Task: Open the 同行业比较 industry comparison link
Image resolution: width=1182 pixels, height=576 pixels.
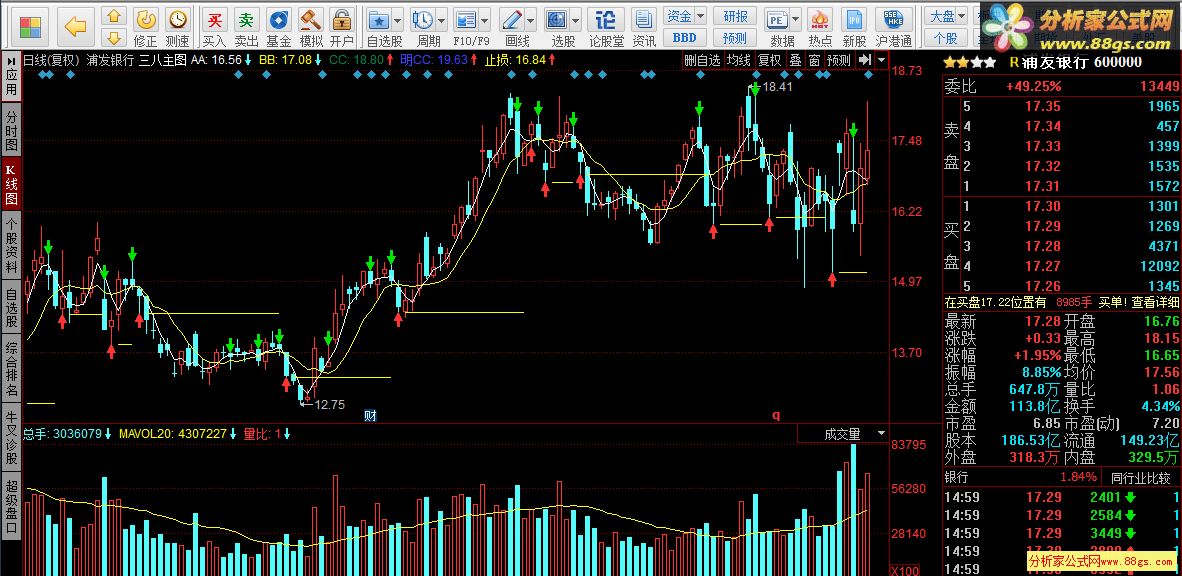Action: 1143,477
